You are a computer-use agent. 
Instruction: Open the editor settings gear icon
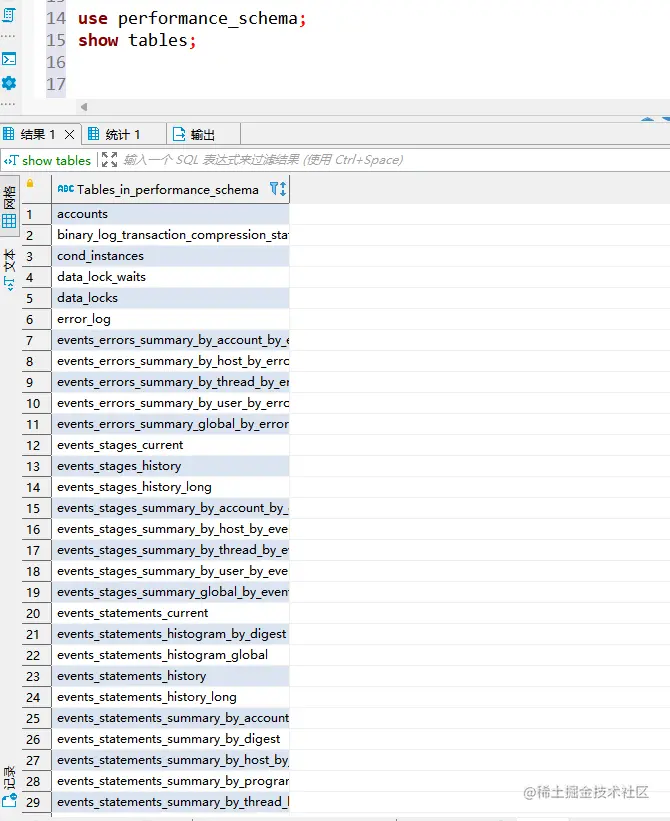tap(9, 83)
